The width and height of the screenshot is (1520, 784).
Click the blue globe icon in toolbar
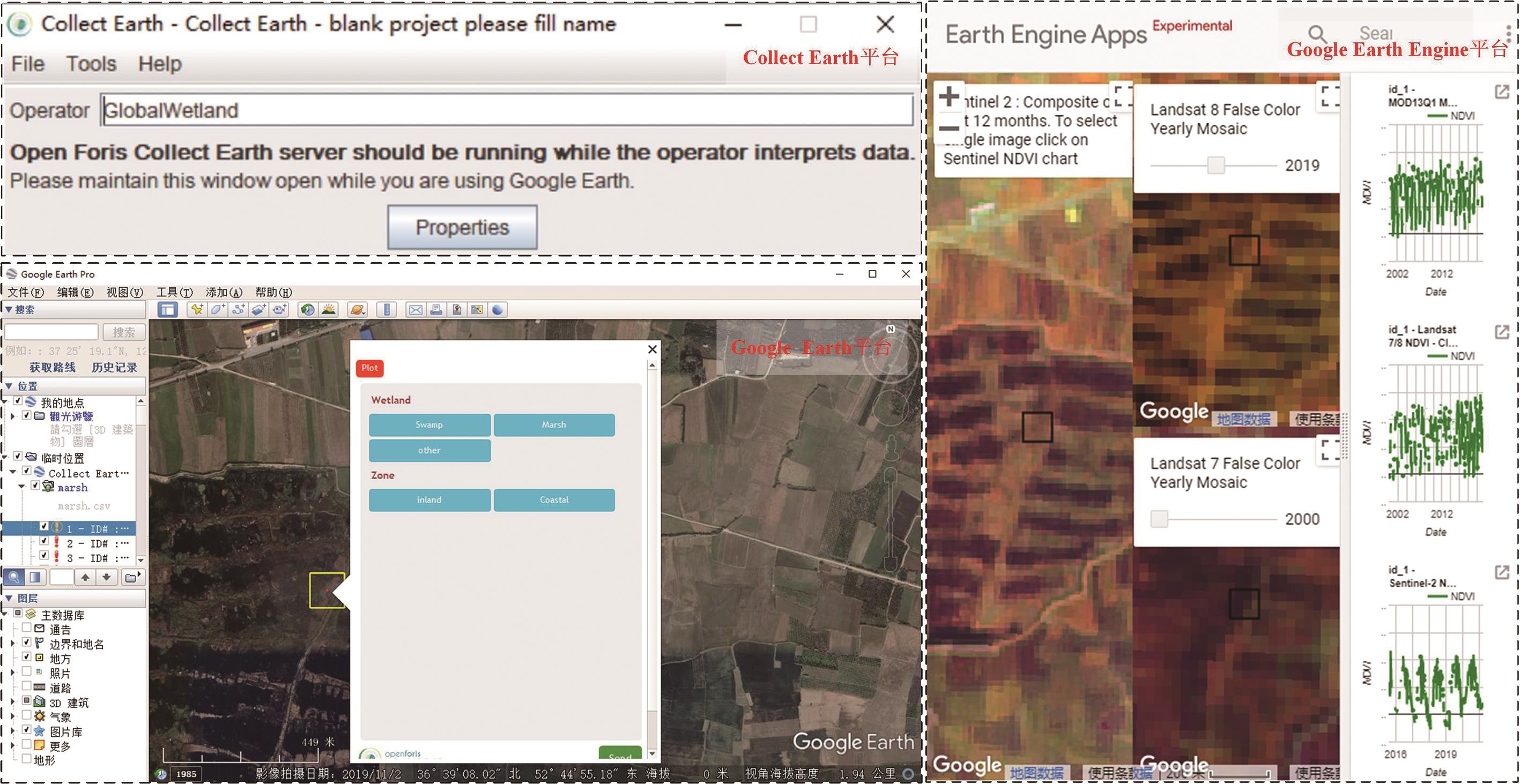(x=498, y=309)
